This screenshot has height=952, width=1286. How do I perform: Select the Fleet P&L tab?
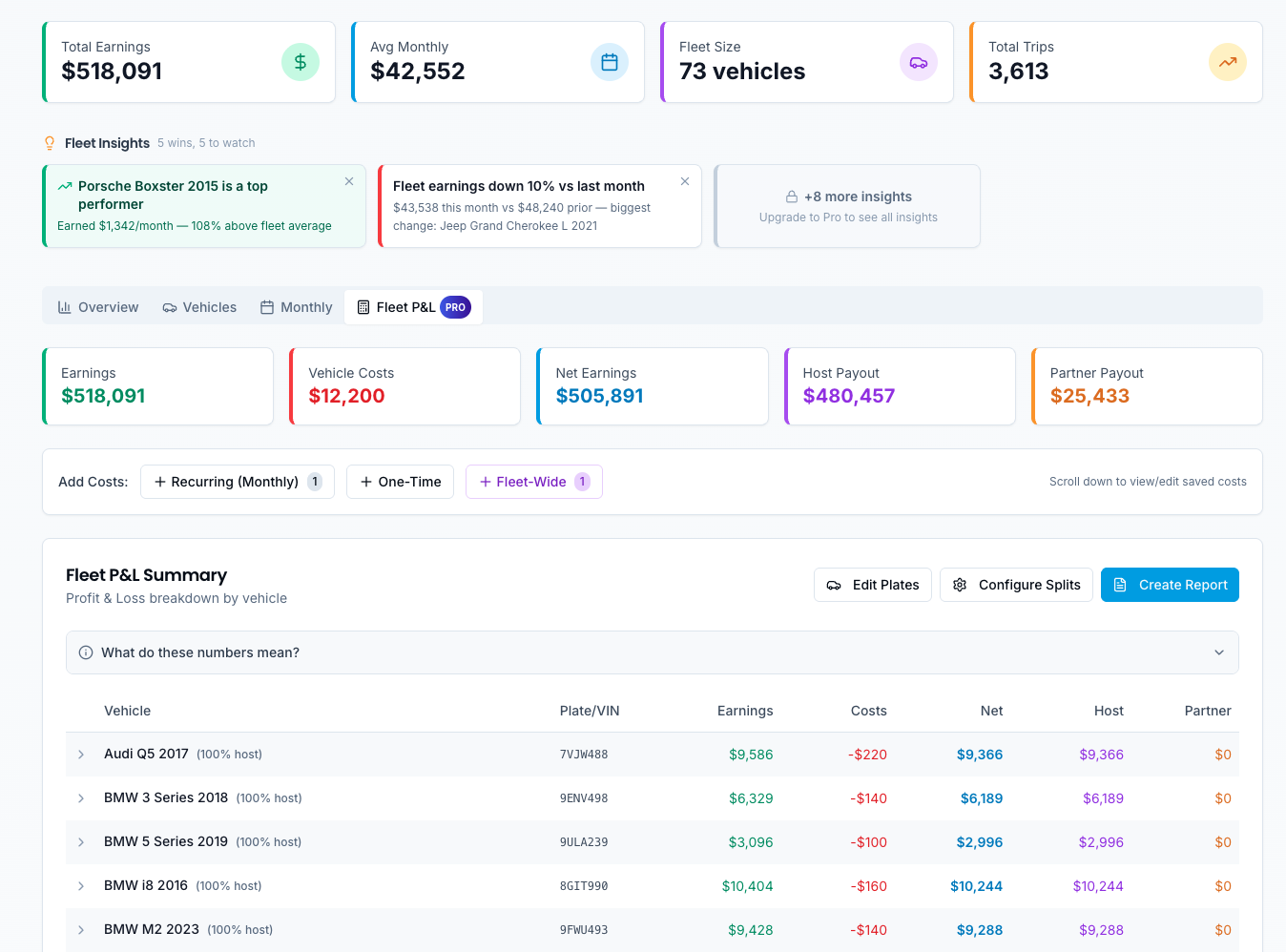(x=413, y=307)
